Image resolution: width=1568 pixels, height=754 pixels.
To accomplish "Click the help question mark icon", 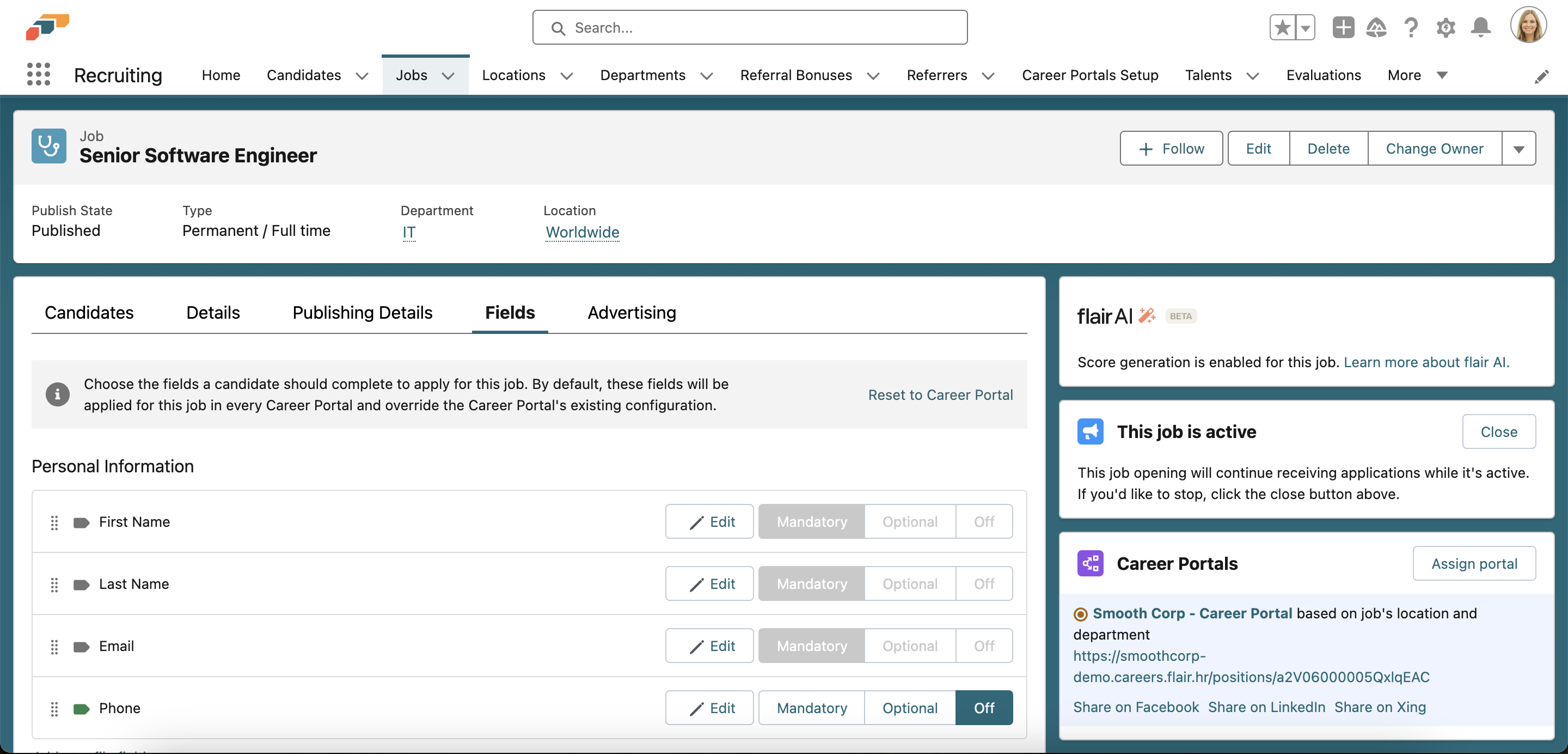I will [1411, 27].
